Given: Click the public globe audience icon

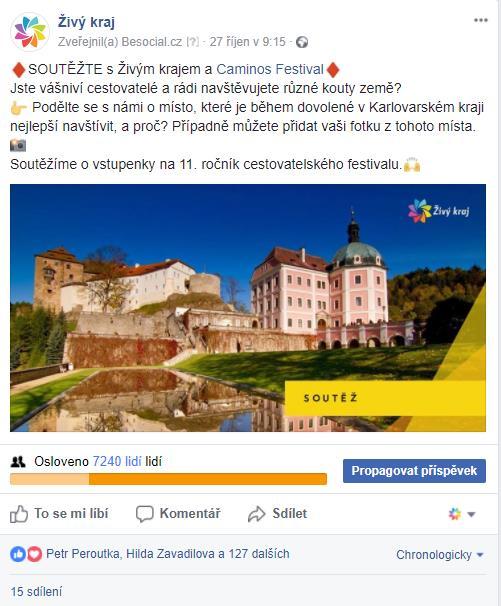Looking at the screenshot, I should pyautogui.click(x=302, y=42).
